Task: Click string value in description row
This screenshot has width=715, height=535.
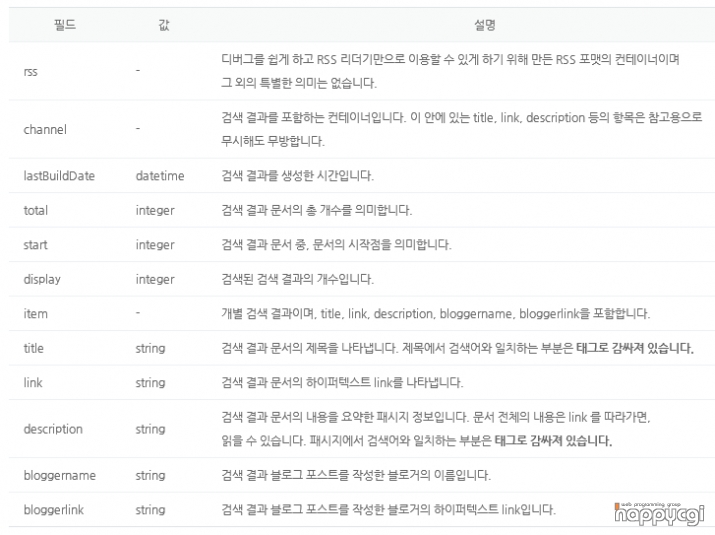Action: [x=150, y=429]
